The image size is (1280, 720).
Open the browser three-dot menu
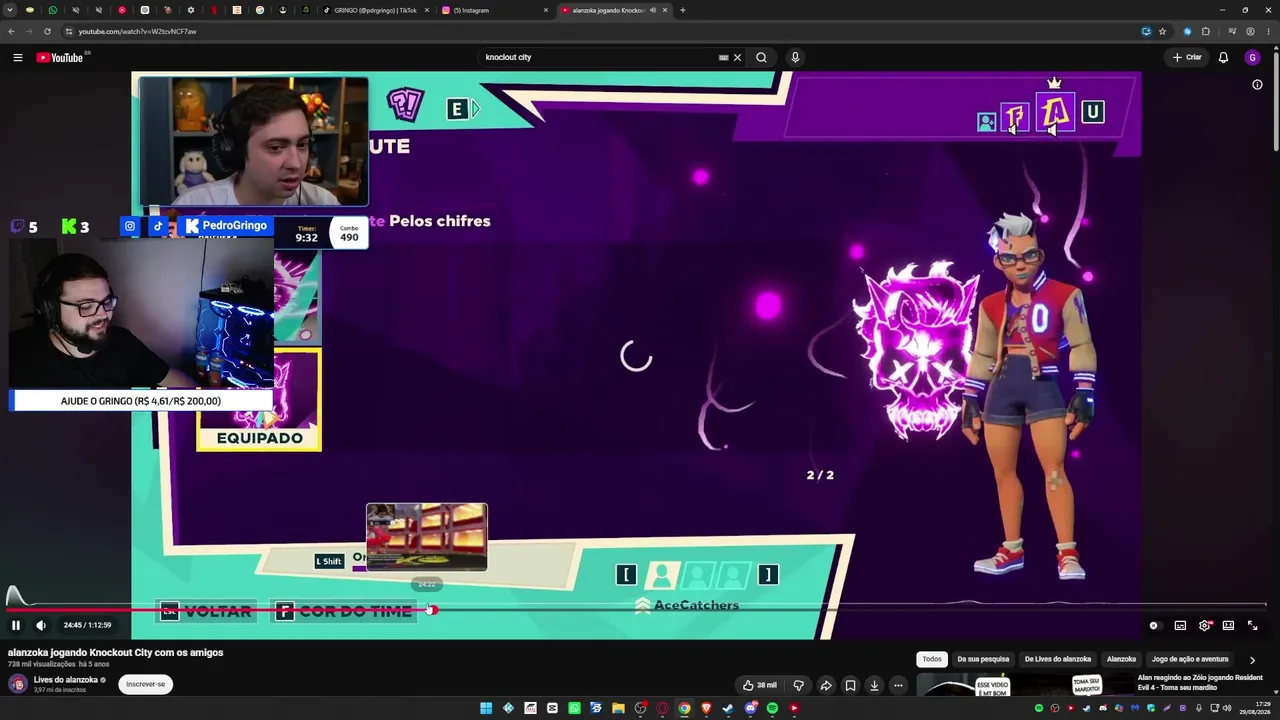point(1268,31)
